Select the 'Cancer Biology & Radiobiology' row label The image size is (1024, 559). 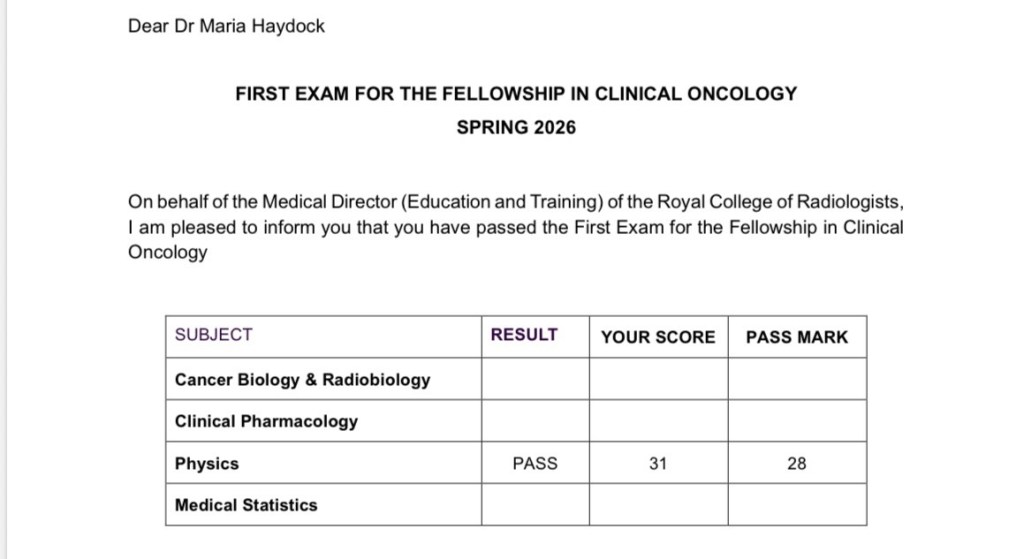pyautogui.click(x=302, y=380)
